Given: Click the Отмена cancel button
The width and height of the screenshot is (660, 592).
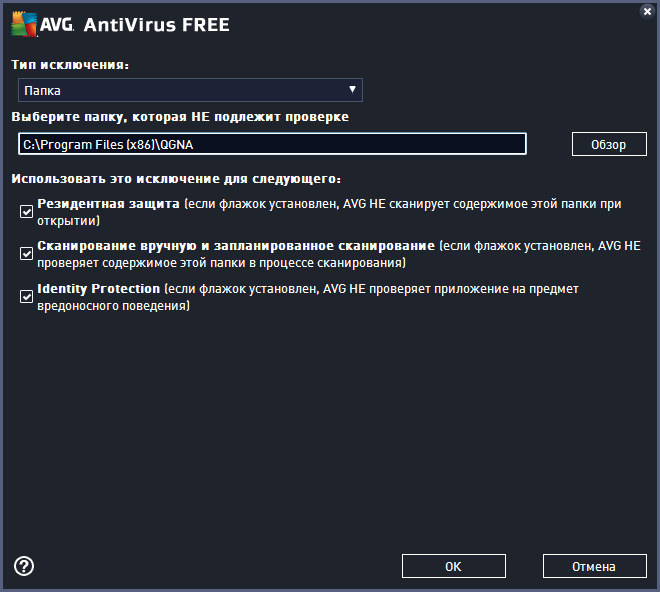Looking at the screenshot, I should [595, 566].
